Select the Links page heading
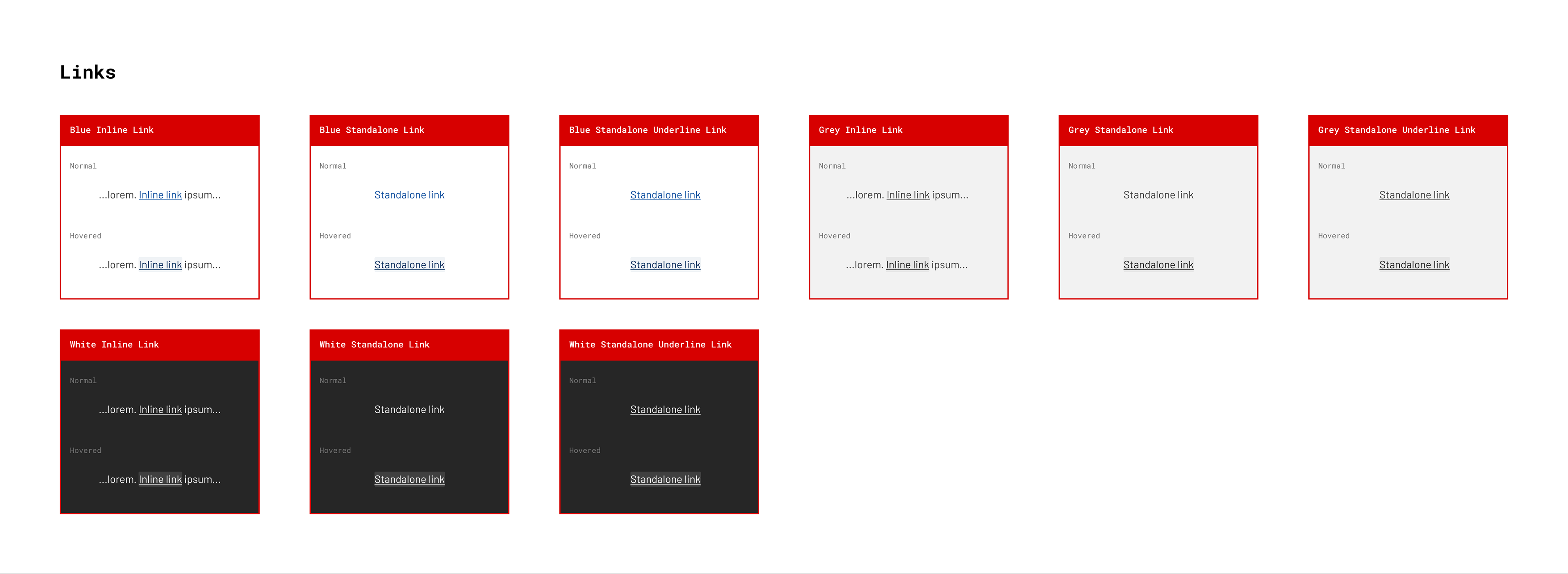Viewport: 1568px width, 574px height. click(x=88, y=72)
